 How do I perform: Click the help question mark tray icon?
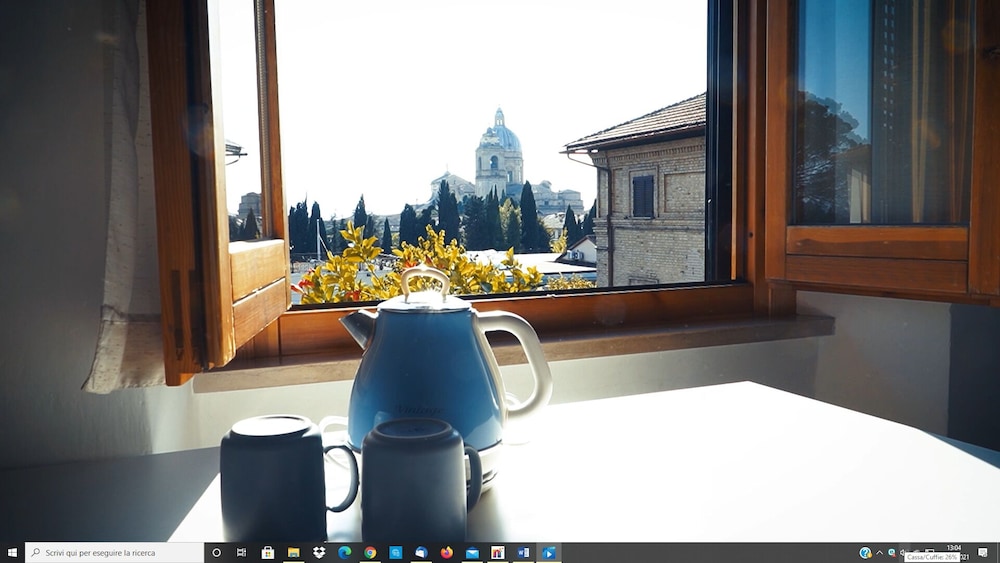point(865,552)
